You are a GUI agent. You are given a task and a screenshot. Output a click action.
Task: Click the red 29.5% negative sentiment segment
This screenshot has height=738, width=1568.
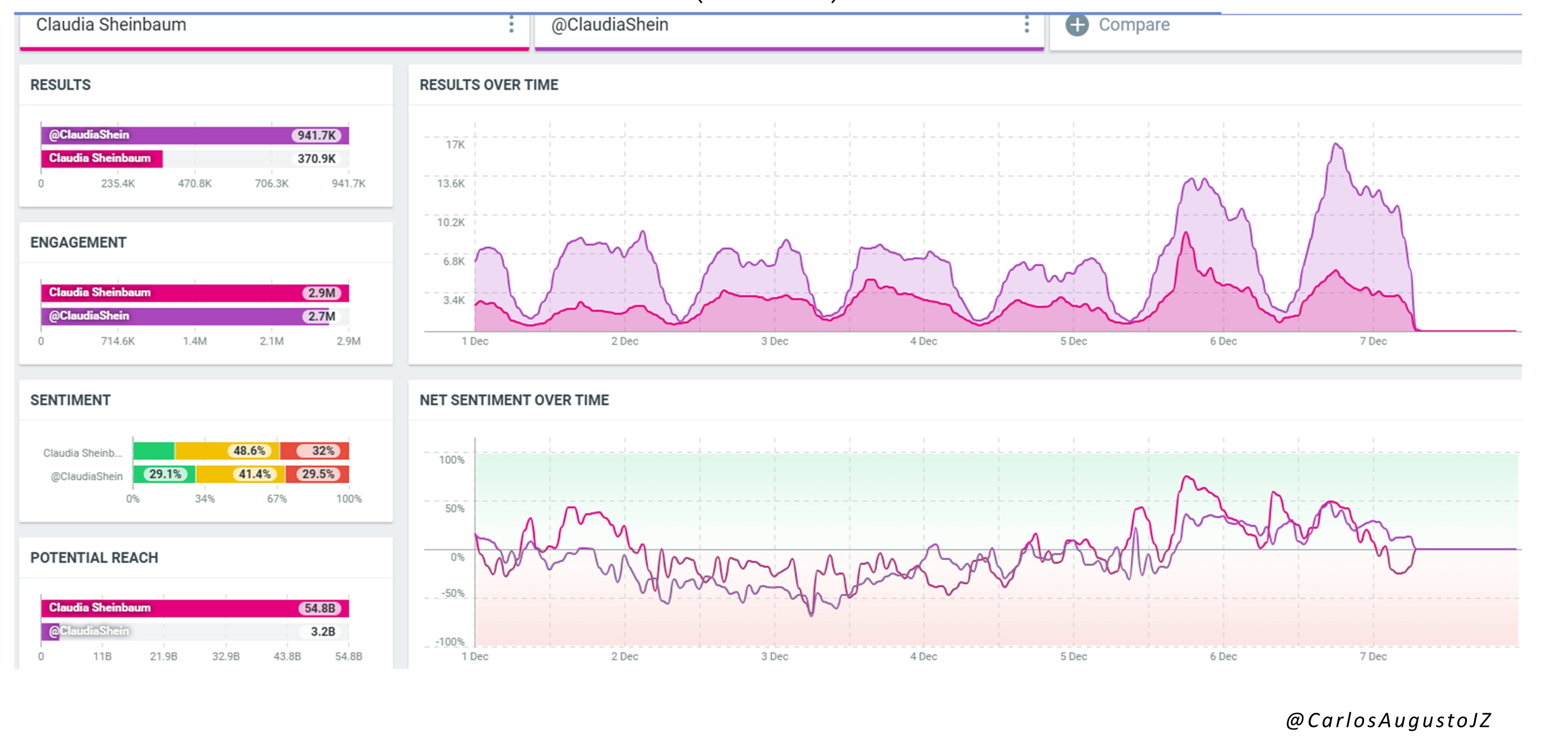(317, 474)
